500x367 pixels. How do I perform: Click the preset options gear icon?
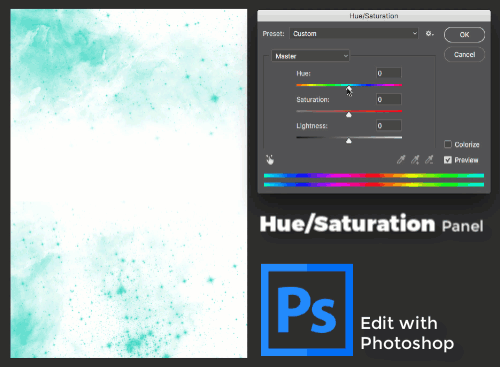tap(429, 33)
